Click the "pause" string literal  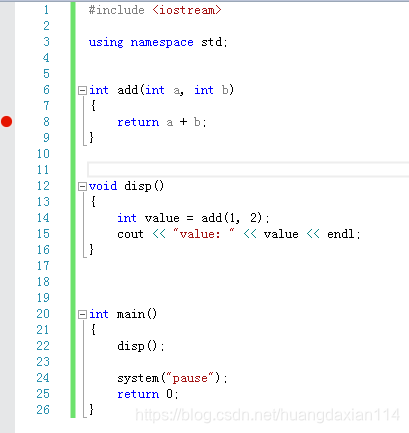[190, 378]
